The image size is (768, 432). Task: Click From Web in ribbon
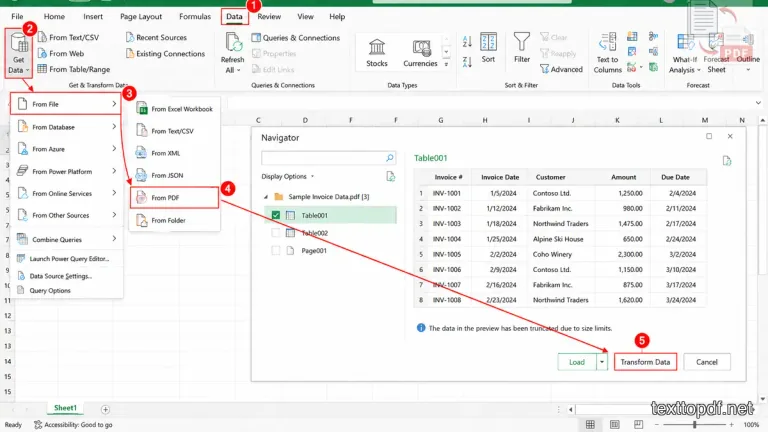pyautogui.click(x=61, y=53)
